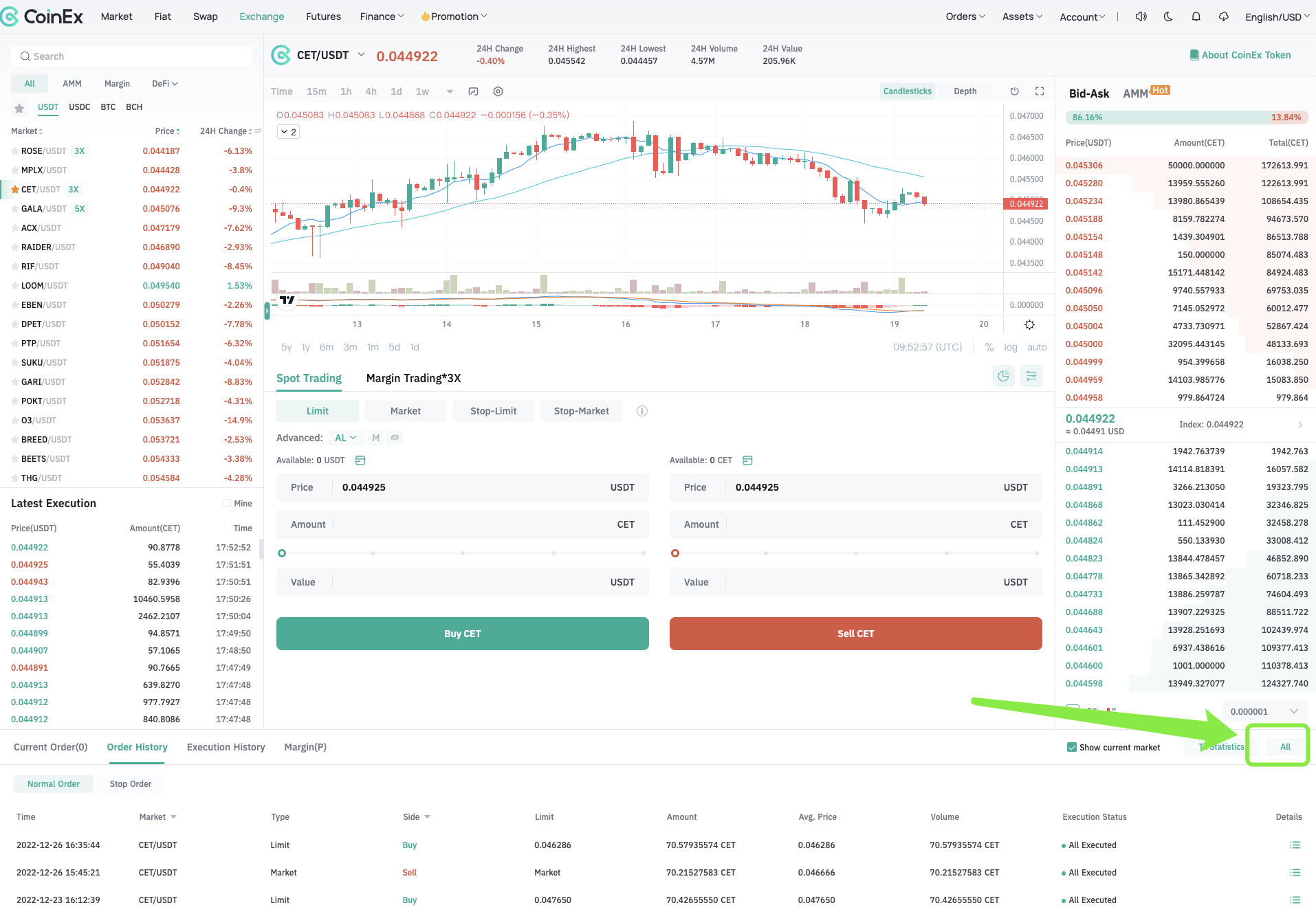Toggle the Mine checkbox in Latest Execution
The height and width of the screenshot is (914, 1316).
[x=227, y=504]
